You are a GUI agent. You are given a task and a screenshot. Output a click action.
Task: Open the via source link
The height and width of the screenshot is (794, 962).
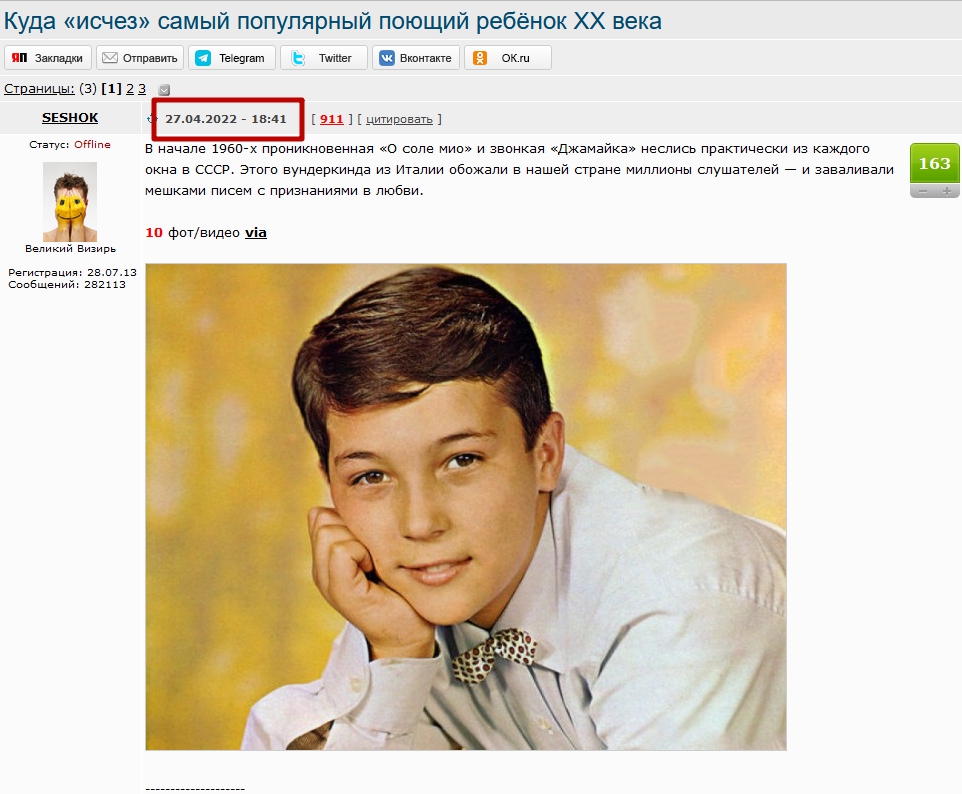pos(256,233)
